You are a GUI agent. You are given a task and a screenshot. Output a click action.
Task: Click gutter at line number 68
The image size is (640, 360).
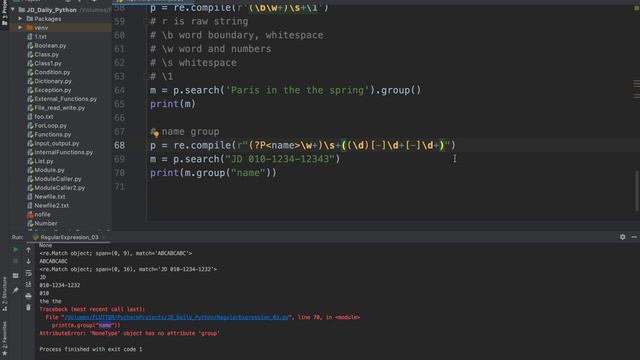120,145
